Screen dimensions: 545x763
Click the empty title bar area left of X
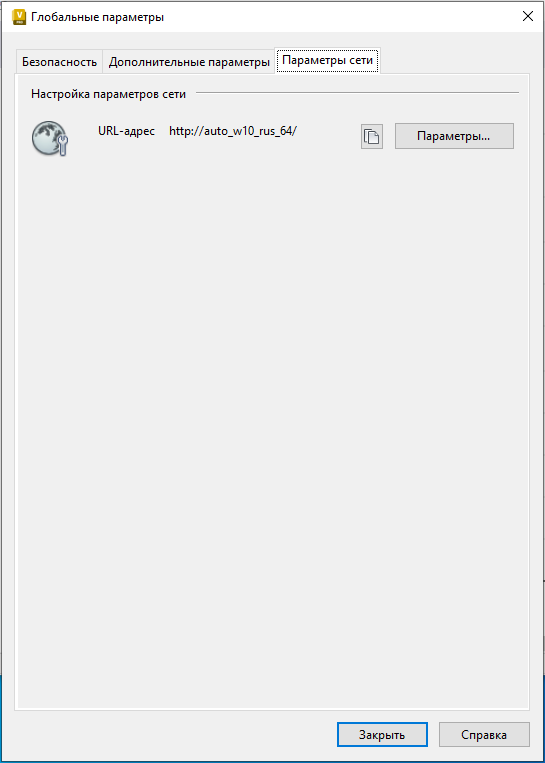341,17
